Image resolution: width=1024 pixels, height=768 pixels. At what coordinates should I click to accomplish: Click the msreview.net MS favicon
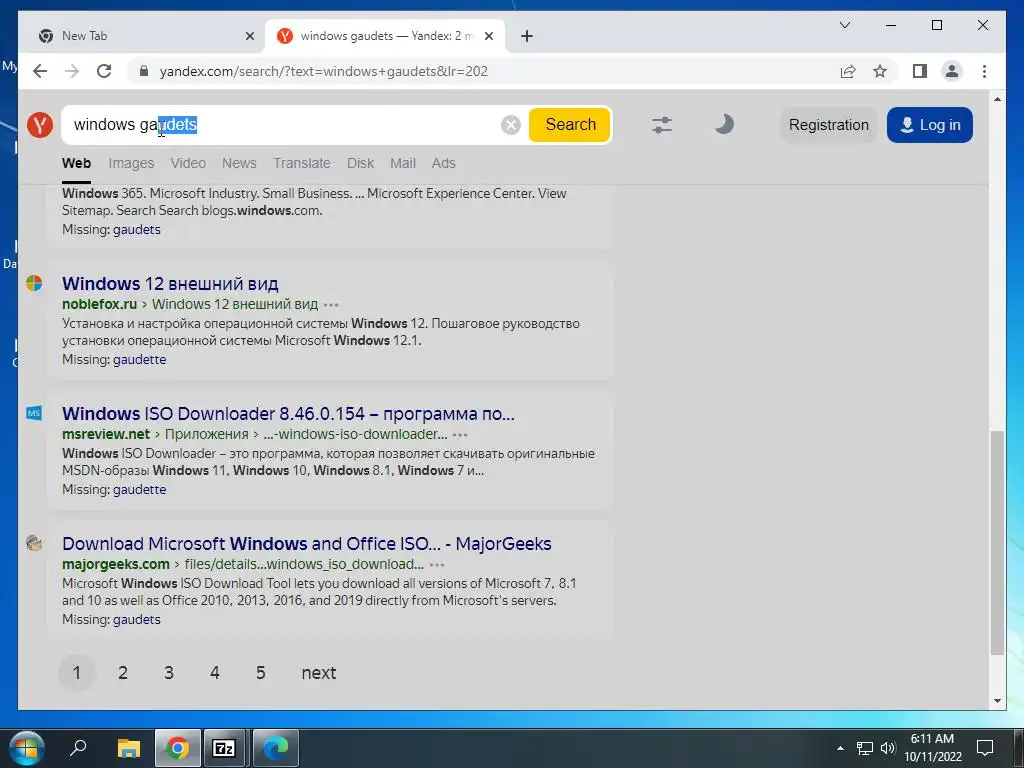point(34,413)
